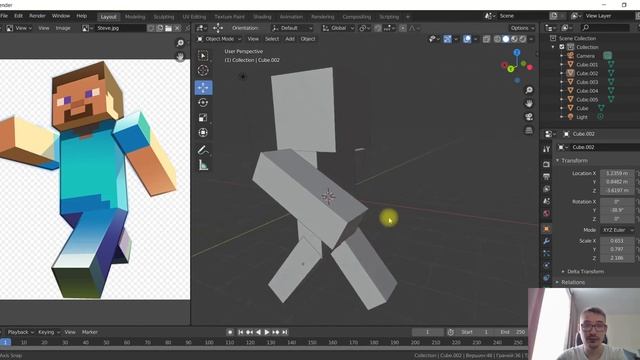
Task: Open the Object properties tab icon
Action: 547,229
